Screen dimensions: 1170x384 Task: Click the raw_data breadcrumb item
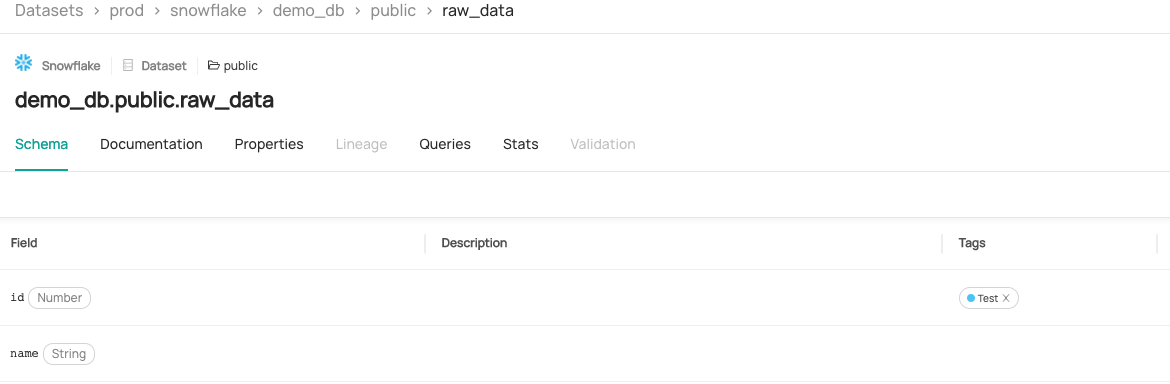478,11
